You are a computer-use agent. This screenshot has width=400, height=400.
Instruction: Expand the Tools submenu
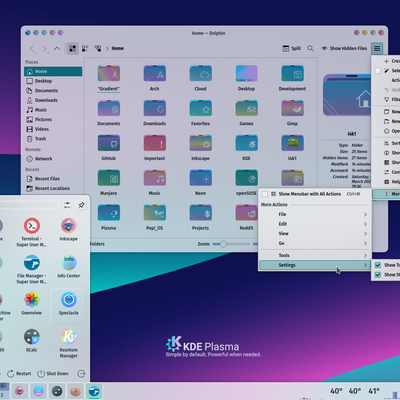(315, 255)
